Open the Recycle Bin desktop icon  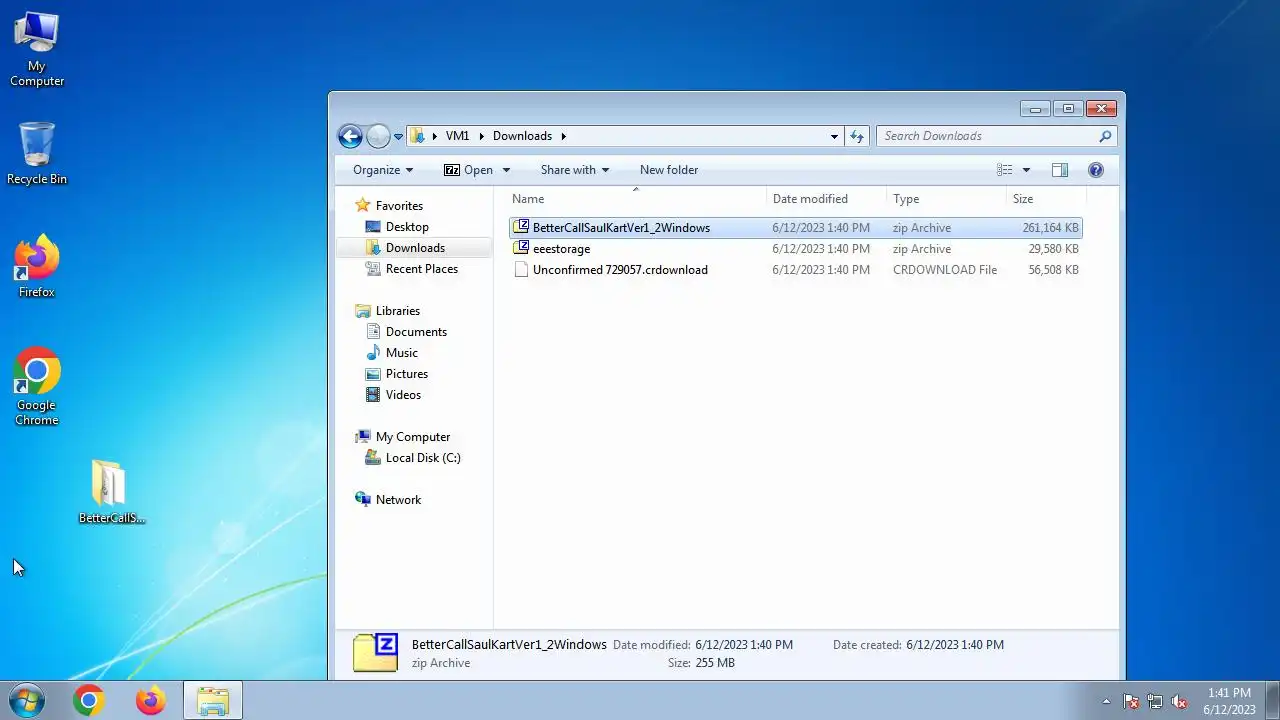37,153
